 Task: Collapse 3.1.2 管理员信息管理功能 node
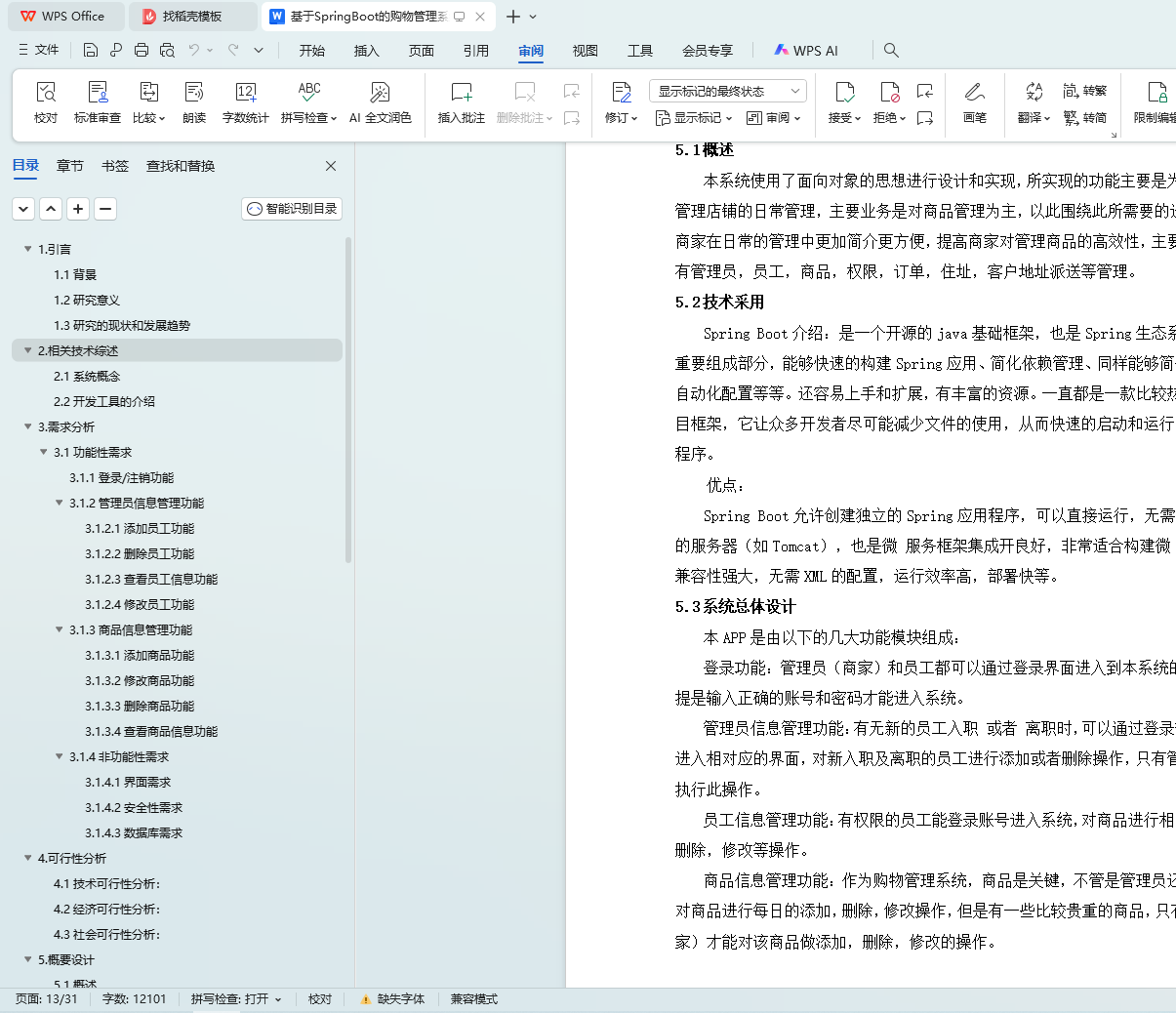coord(60,503)
